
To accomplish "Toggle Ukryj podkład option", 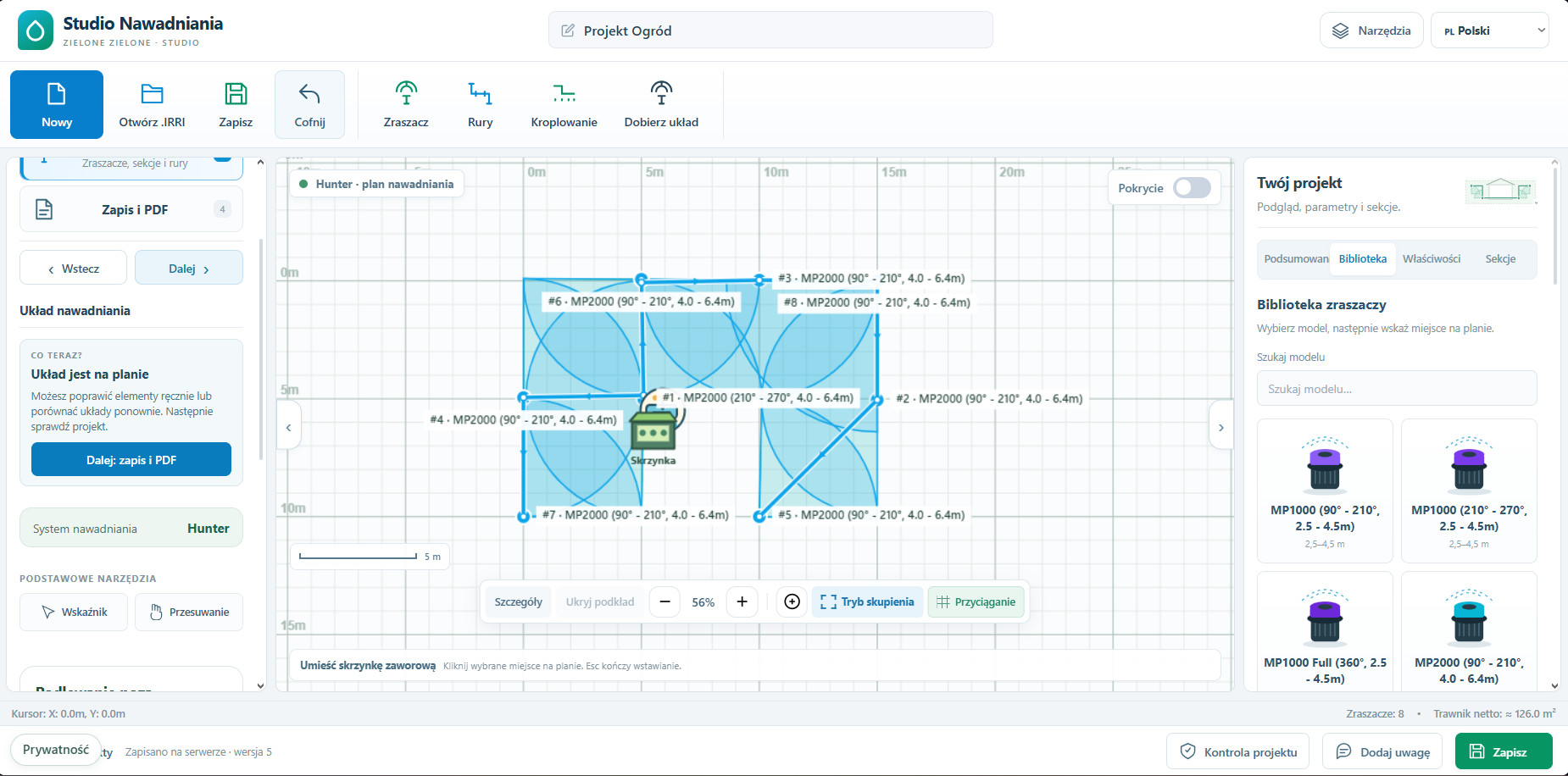I will tap(600, 601).
